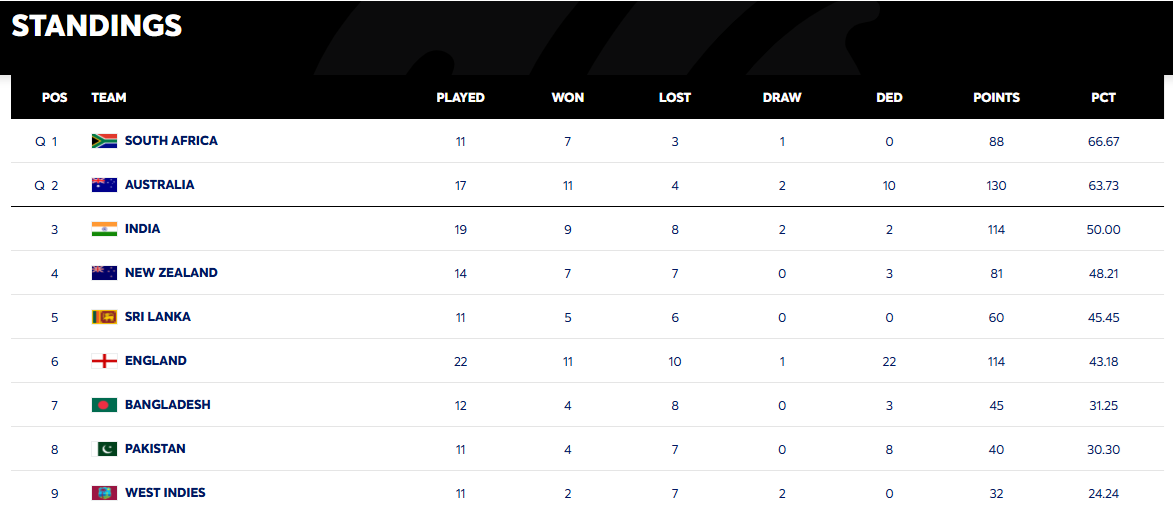The height and width of the screenshot is (513, 1176).
Task: Click the Australia flag icon
Action: 104,185
